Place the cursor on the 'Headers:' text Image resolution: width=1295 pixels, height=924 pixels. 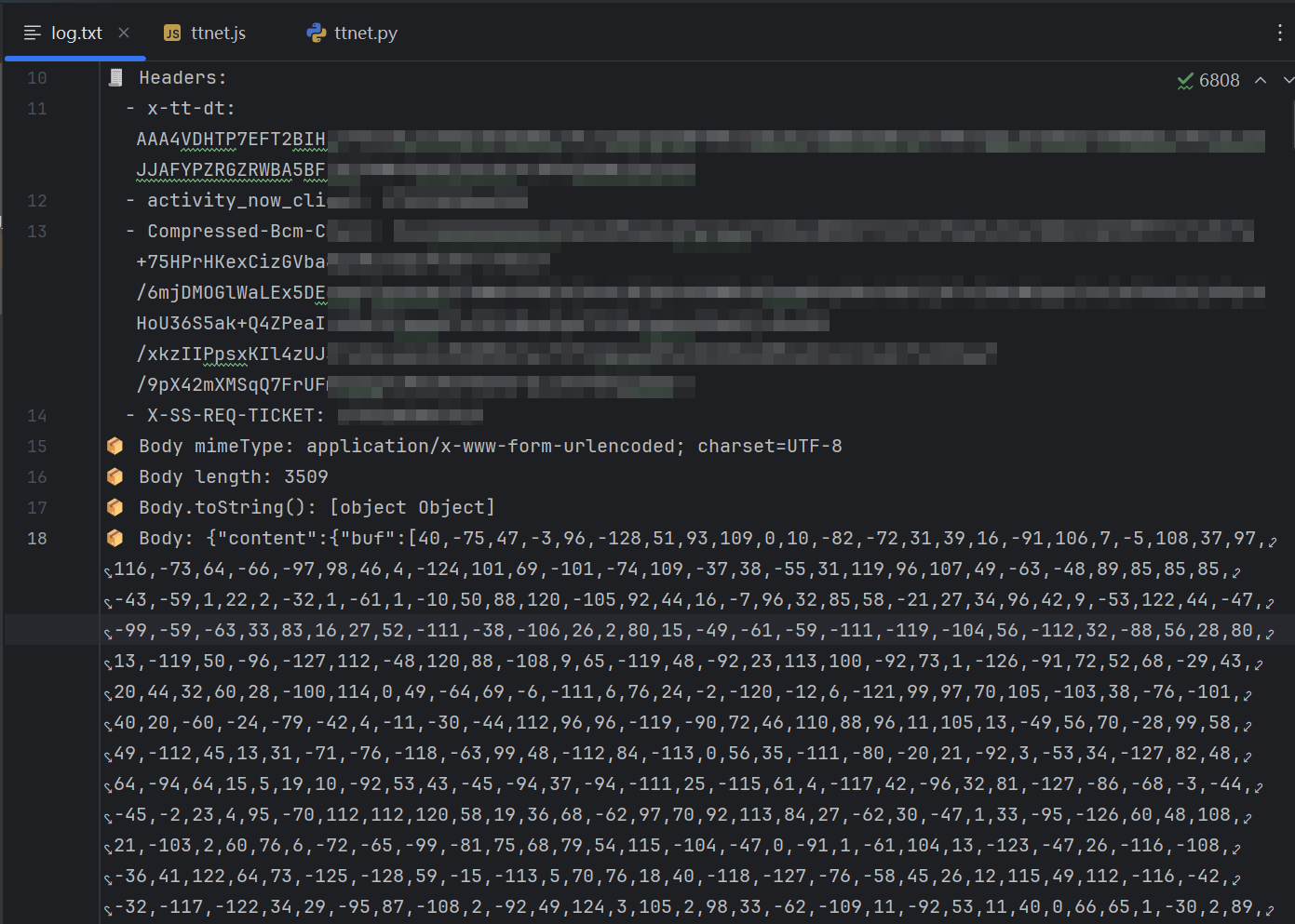(x=182, y=78)
